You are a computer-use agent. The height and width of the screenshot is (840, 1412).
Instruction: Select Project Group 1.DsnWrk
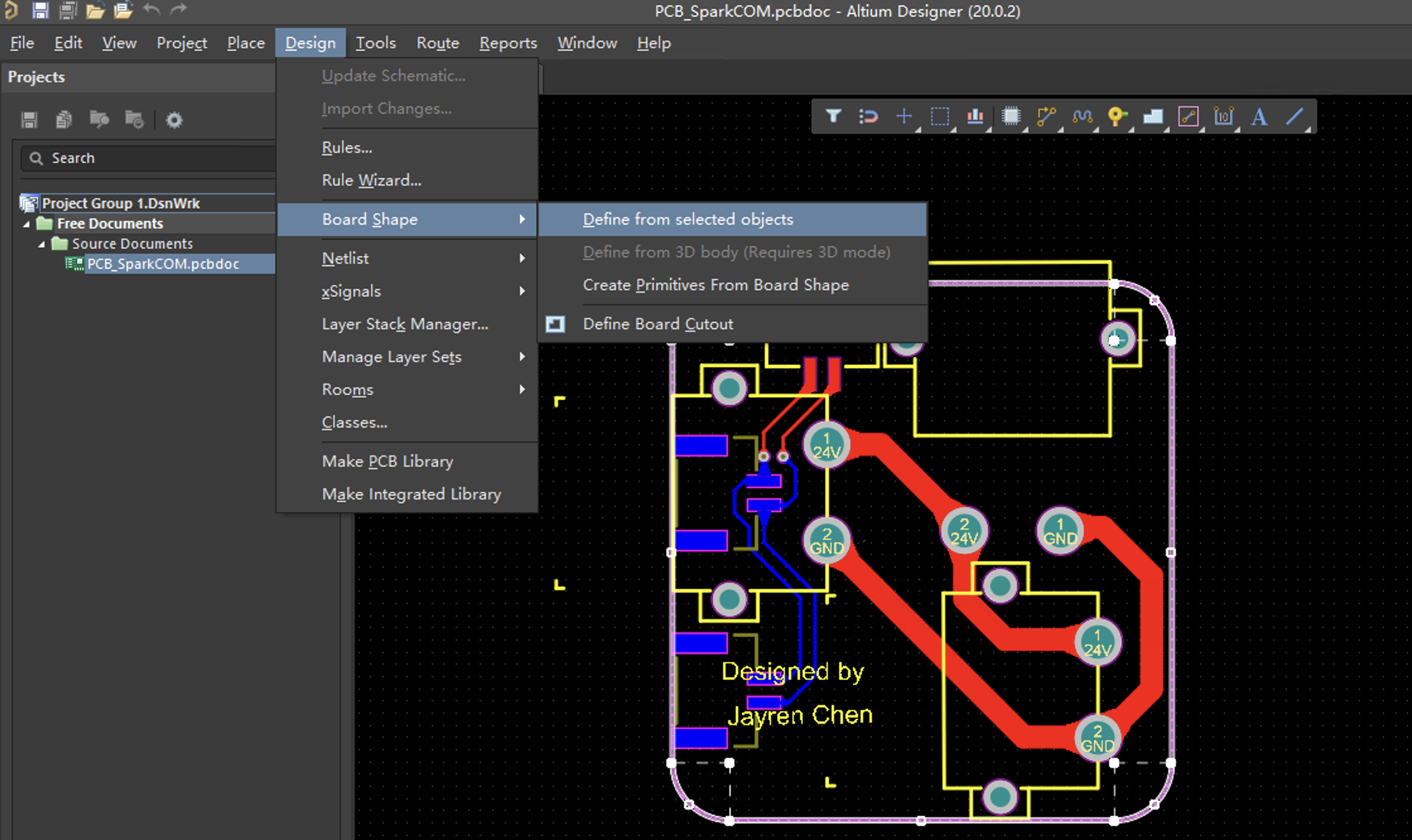[121, 203]
